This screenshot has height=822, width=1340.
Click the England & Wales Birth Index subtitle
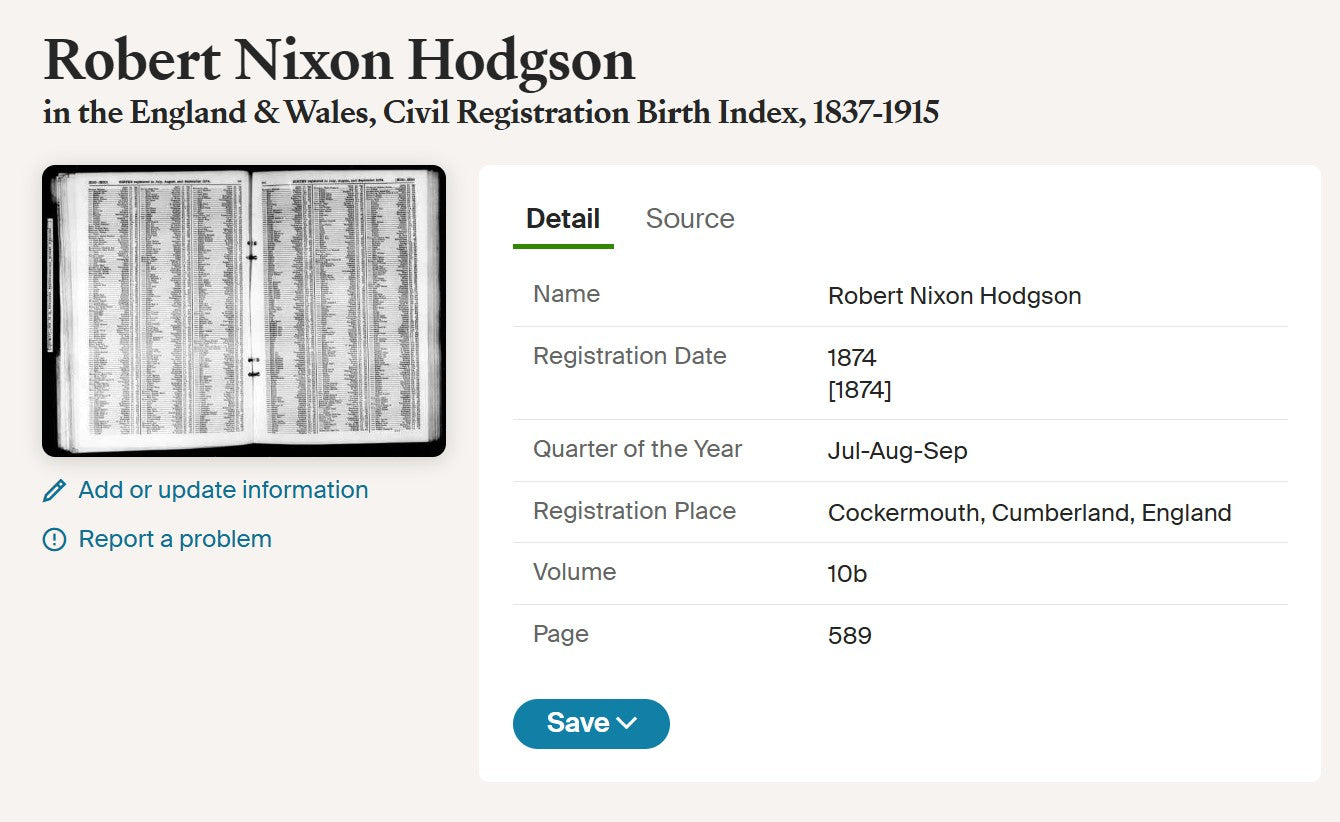(x=489, y=113)
